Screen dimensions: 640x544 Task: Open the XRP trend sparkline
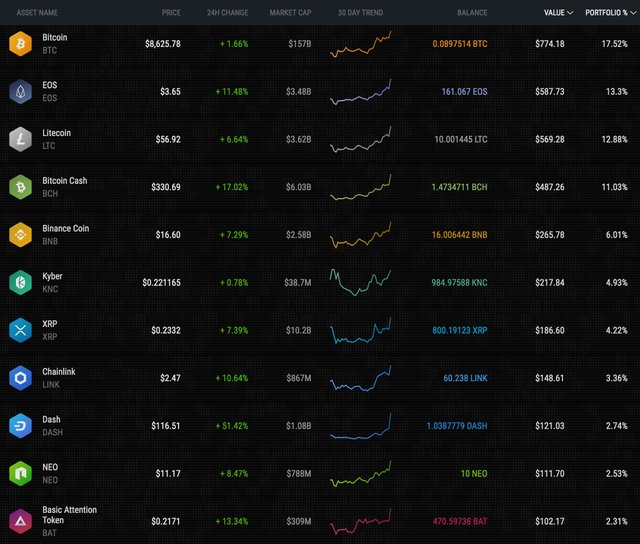(x=360, y=331)
